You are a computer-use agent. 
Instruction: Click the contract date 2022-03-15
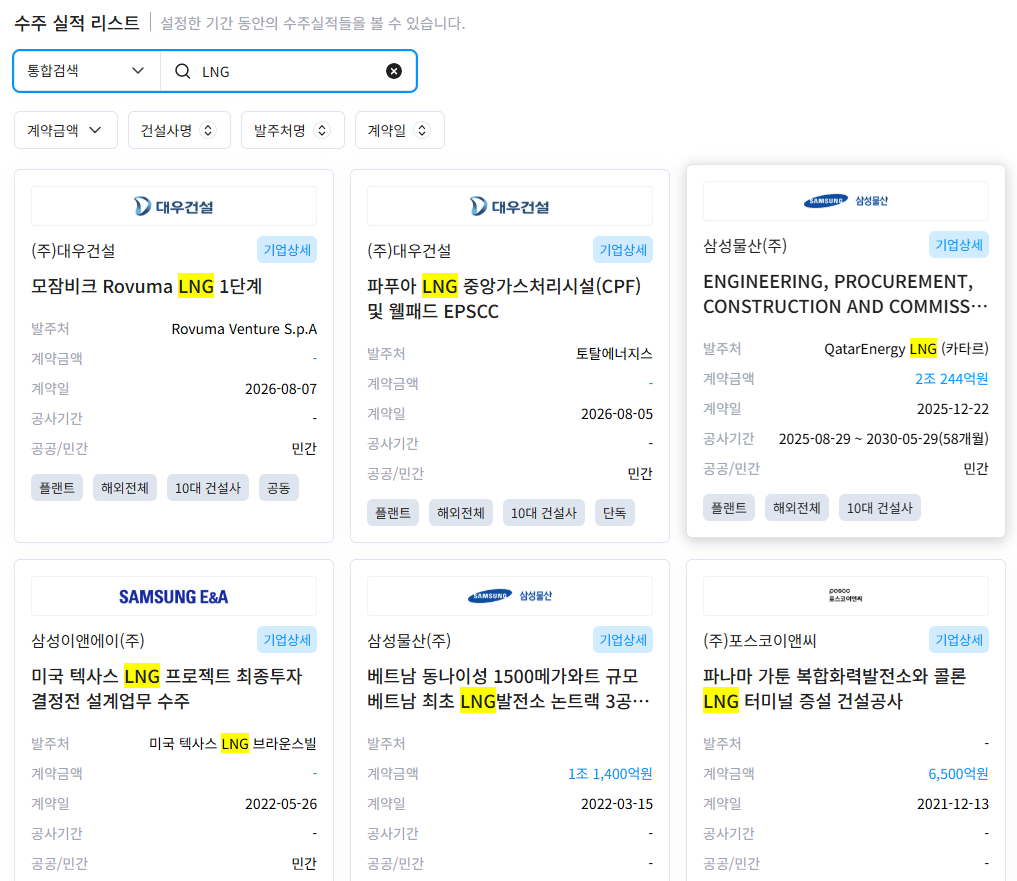point(617,804)
